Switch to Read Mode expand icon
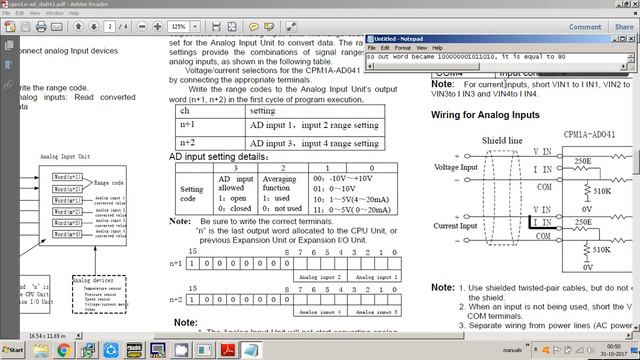This screenshot has height=360, width=640. (291, 27)
